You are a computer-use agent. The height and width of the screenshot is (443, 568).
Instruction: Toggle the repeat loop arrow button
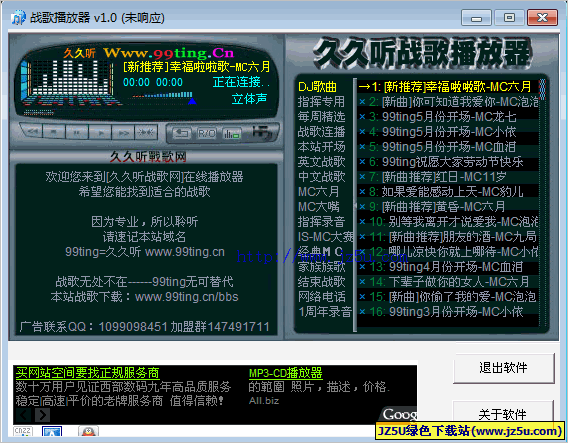[181, 134]
